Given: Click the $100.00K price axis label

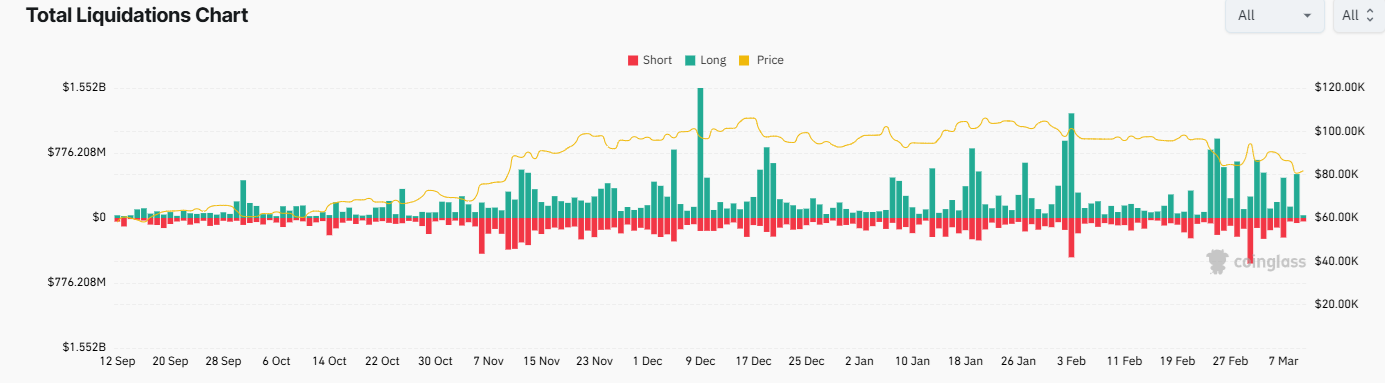Looking at the screenshot, I should [1340, 131].
